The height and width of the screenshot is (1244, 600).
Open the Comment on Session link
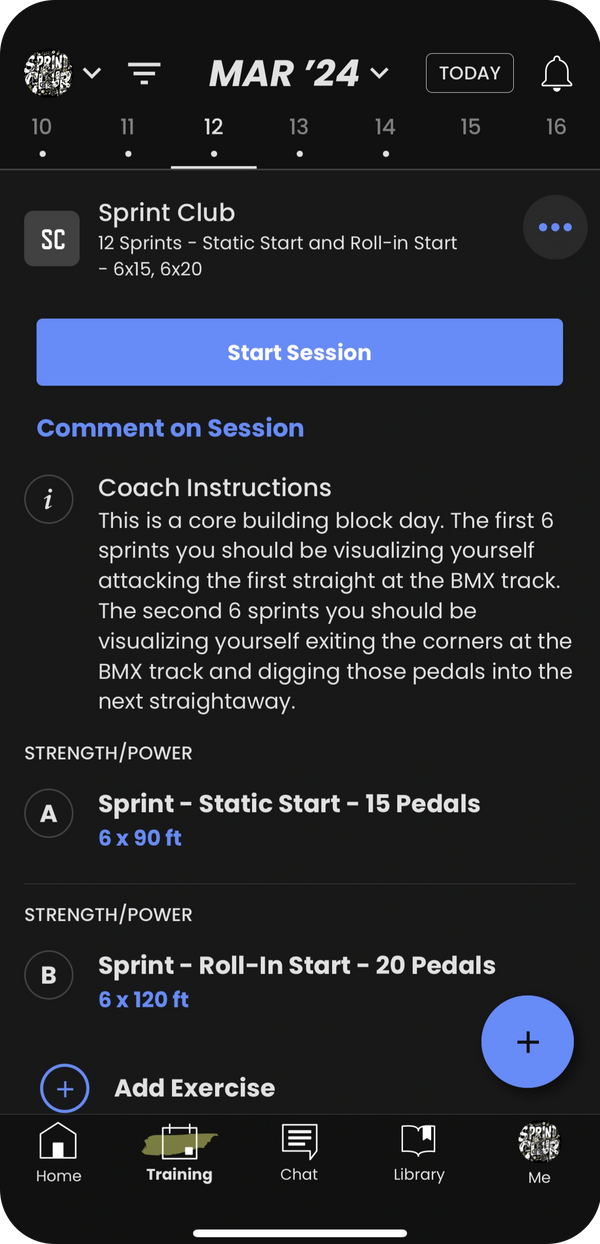pyautogui.click(x=170, y=428)
